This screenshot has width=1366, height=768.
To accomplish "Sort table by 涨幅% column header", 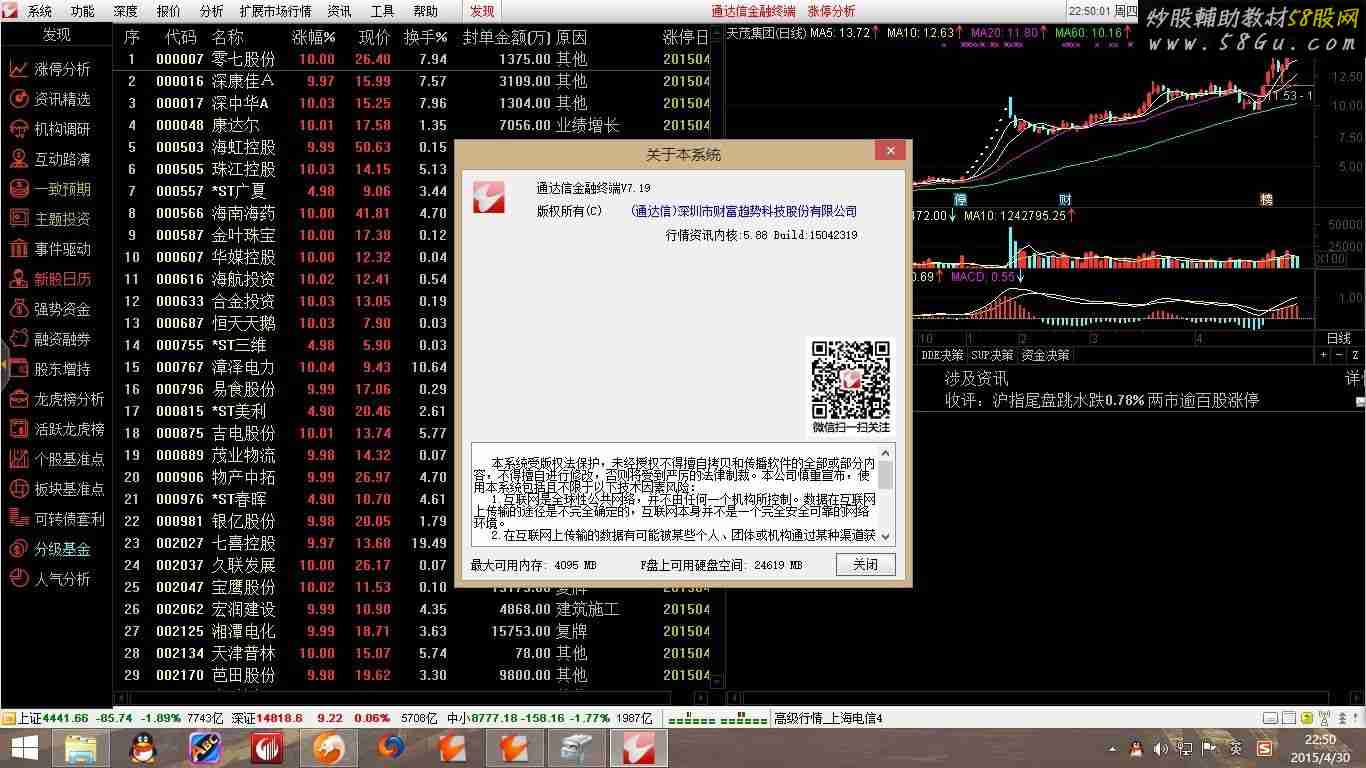I will (x=313, y=38).
